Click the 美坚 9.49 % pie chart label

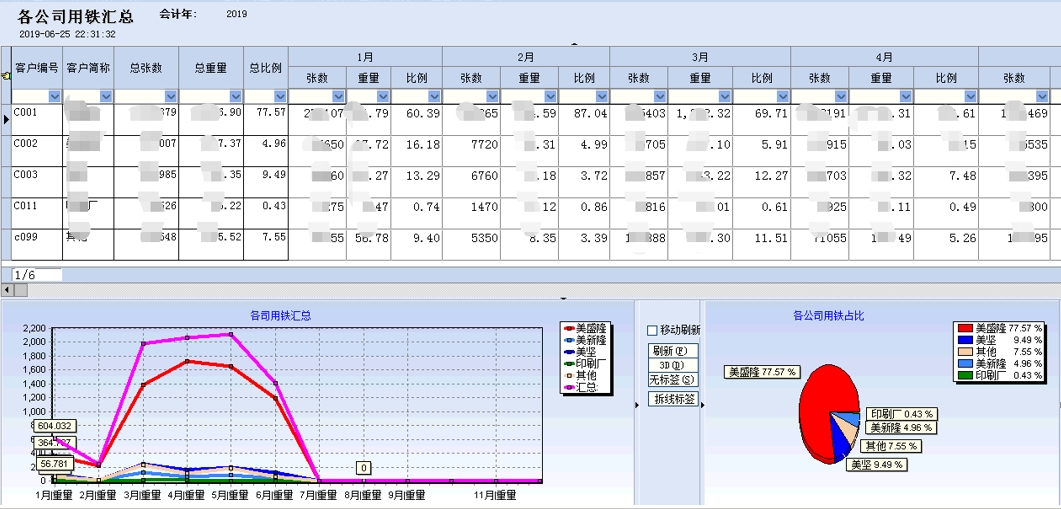876,465
